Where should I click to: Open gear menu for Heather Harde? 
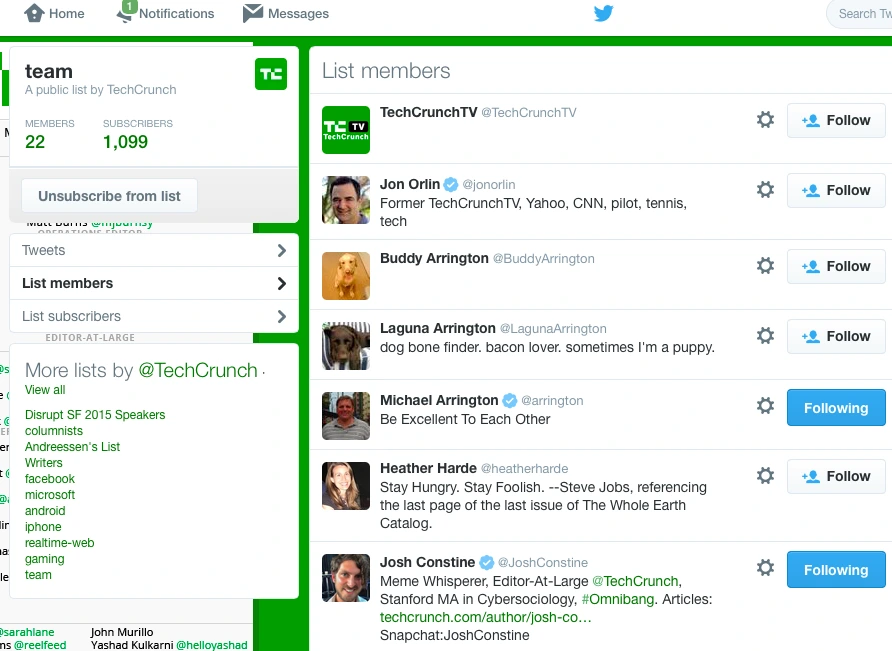765,476
